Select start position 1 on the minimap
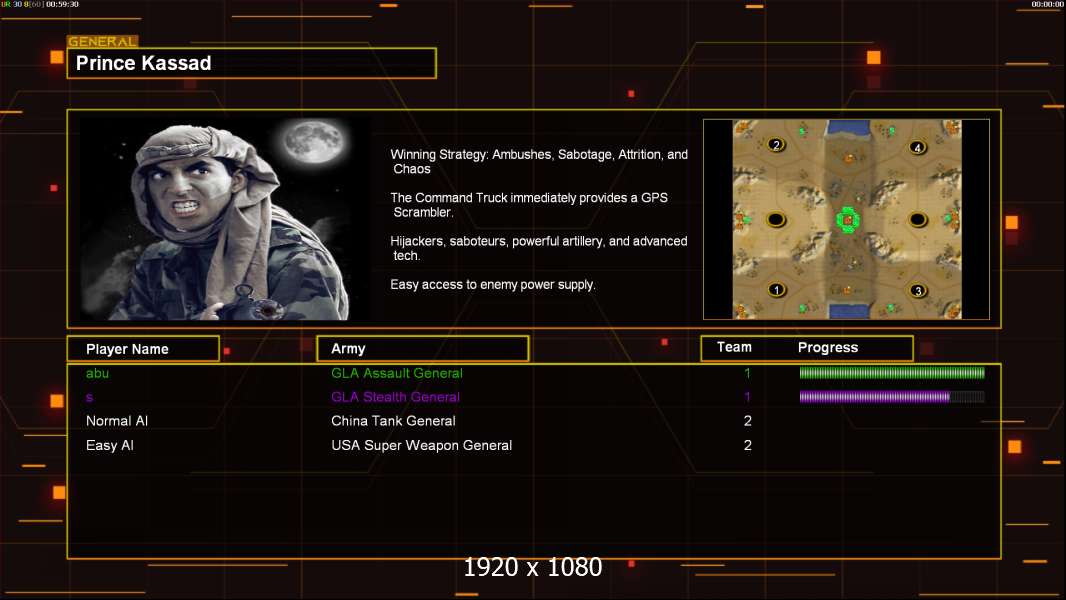This screenshot has width=1066, height=600. tap(776, 290)
